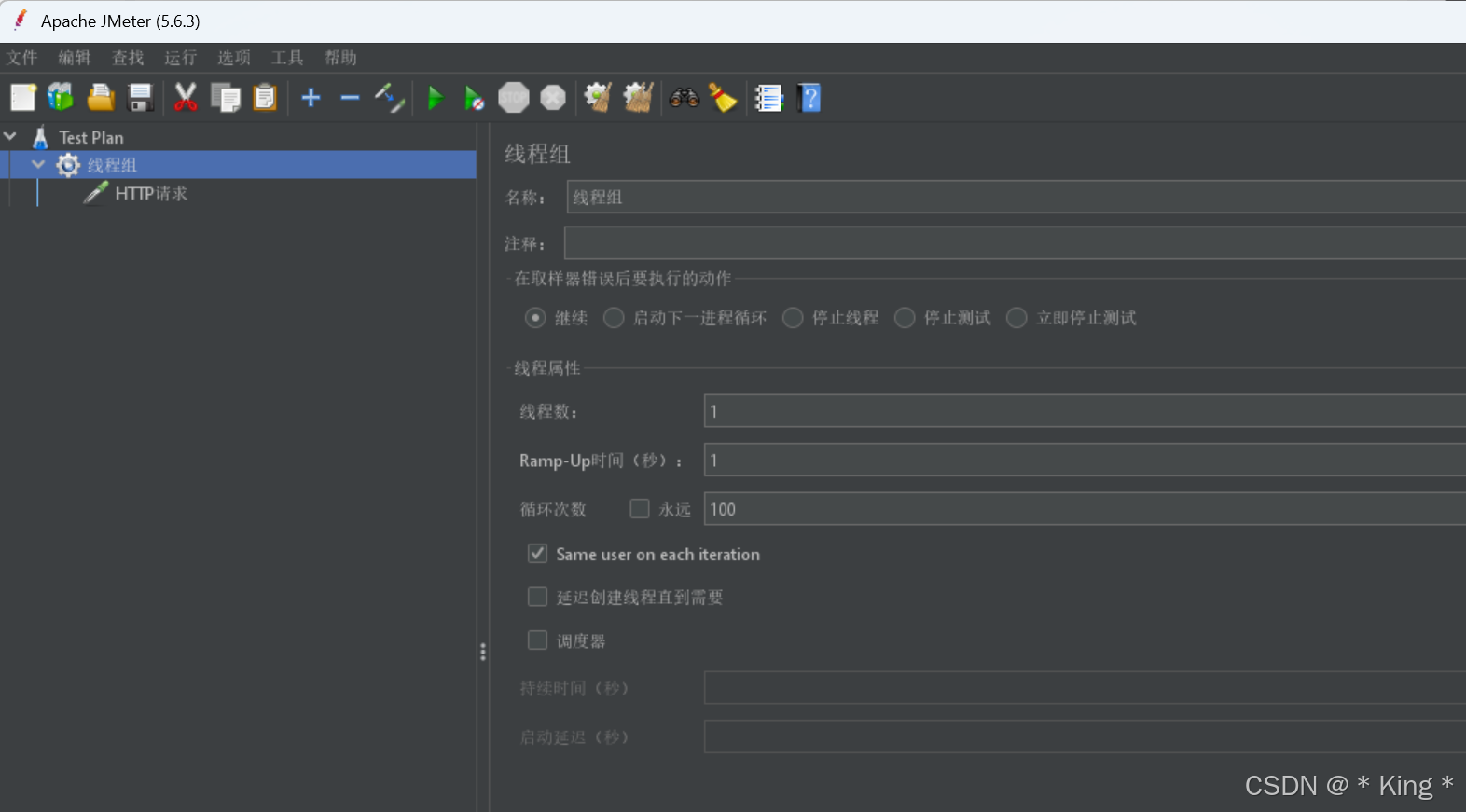Click the 注释 comment field
The image size is (1466, 812).
(1015, 242)
